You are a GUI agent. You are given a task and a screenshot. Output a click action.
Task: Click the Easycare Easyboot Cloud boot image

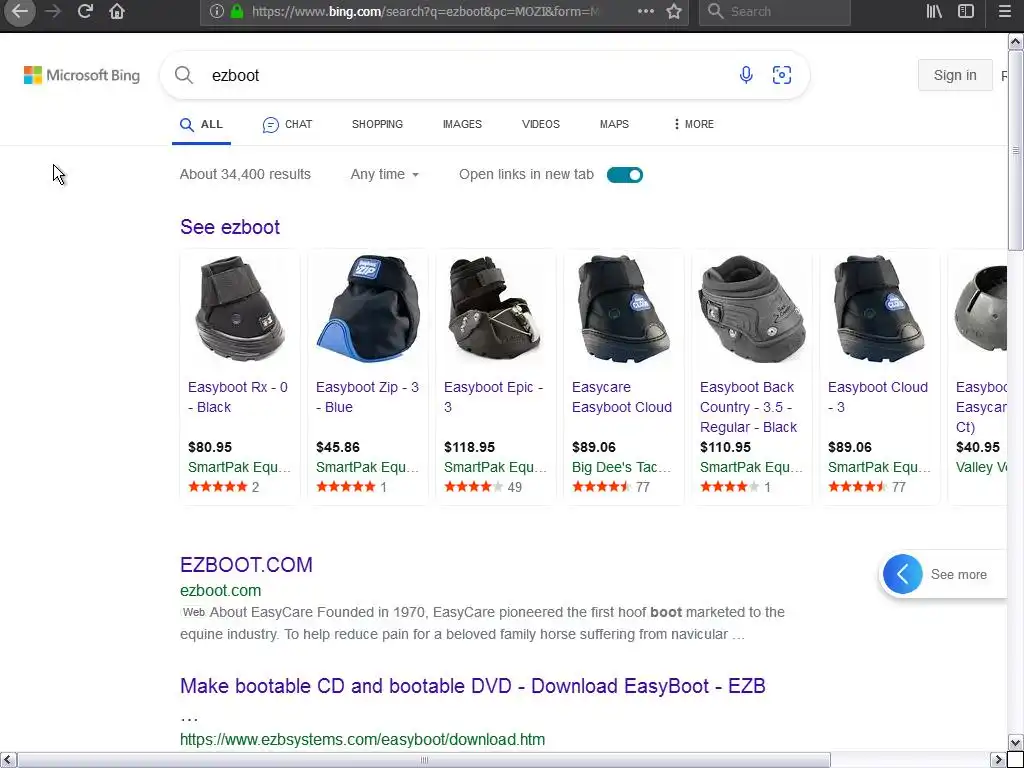(624, 309)
